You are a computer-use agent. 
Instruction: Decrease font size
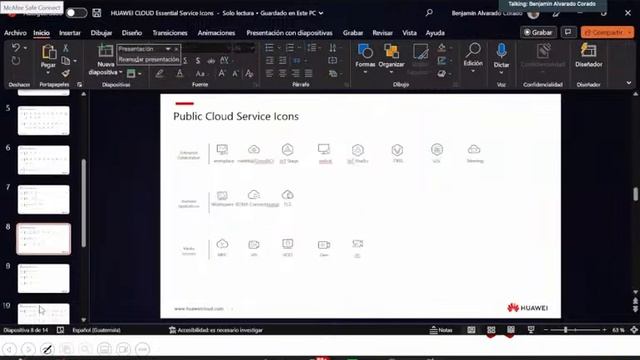[x=236, y=74]
